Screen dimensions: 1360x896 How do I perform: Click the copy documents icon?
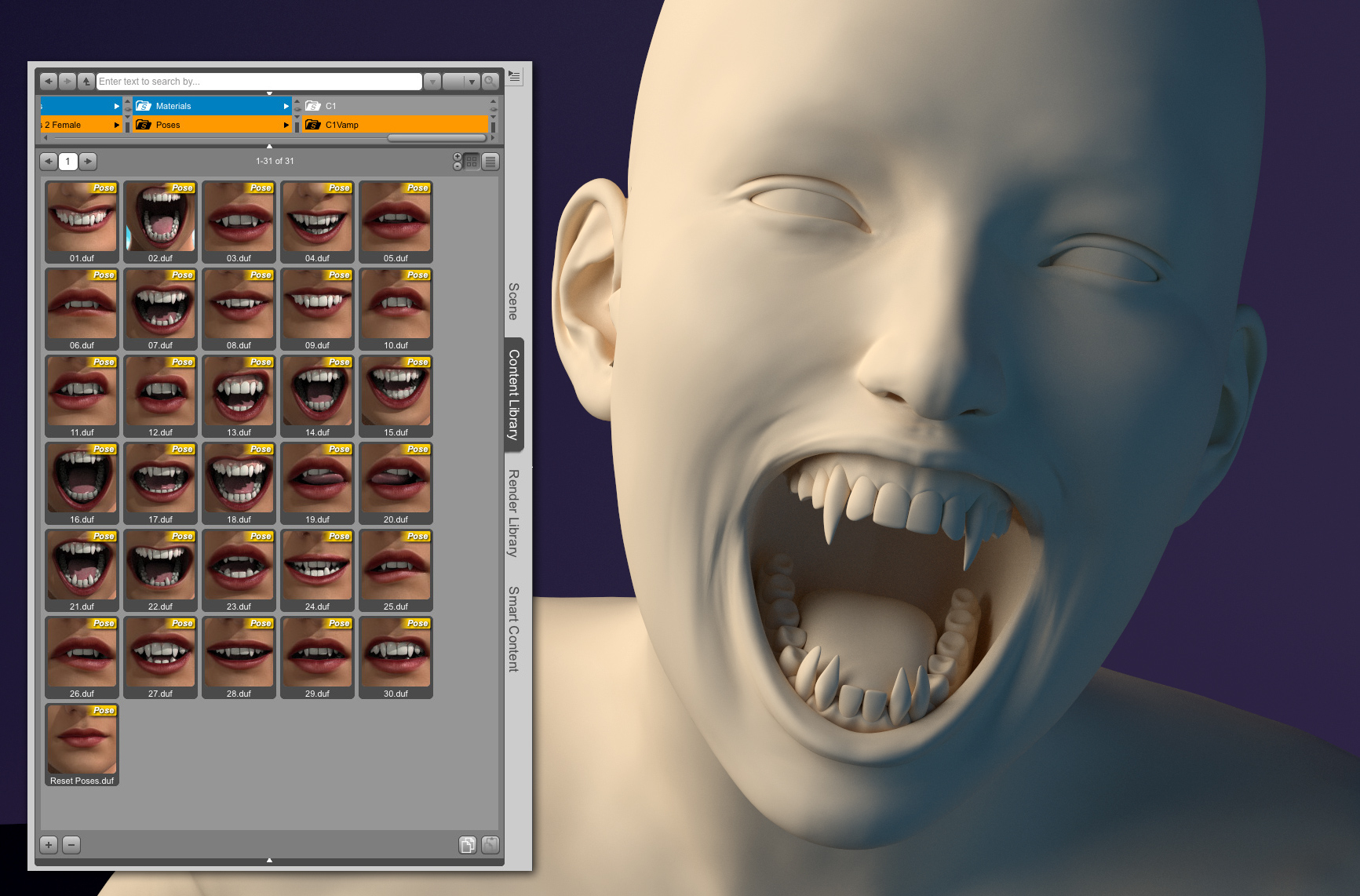[x=467, y=845]
